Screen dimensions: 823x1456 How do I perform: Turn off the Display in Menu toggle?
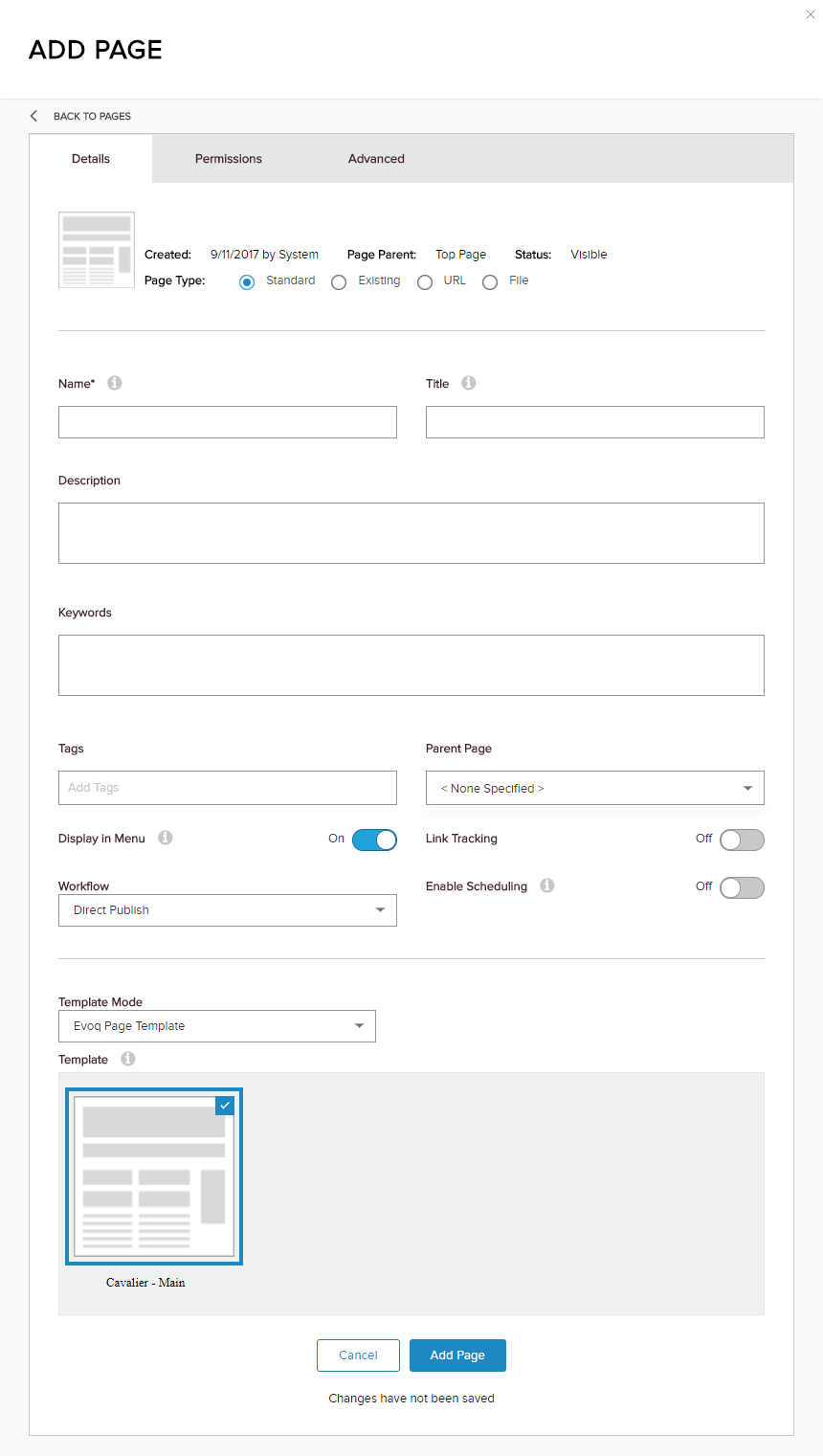point(374,840)
